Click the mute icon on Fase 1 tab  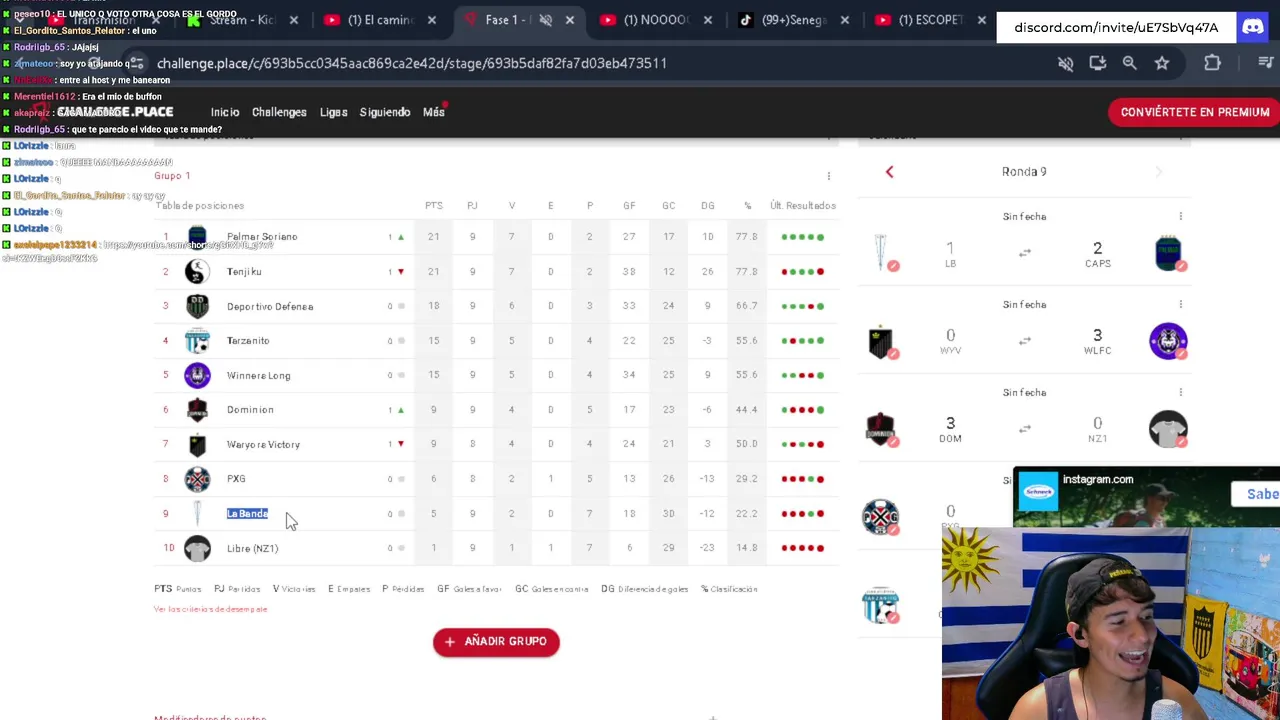coord(546,20)
